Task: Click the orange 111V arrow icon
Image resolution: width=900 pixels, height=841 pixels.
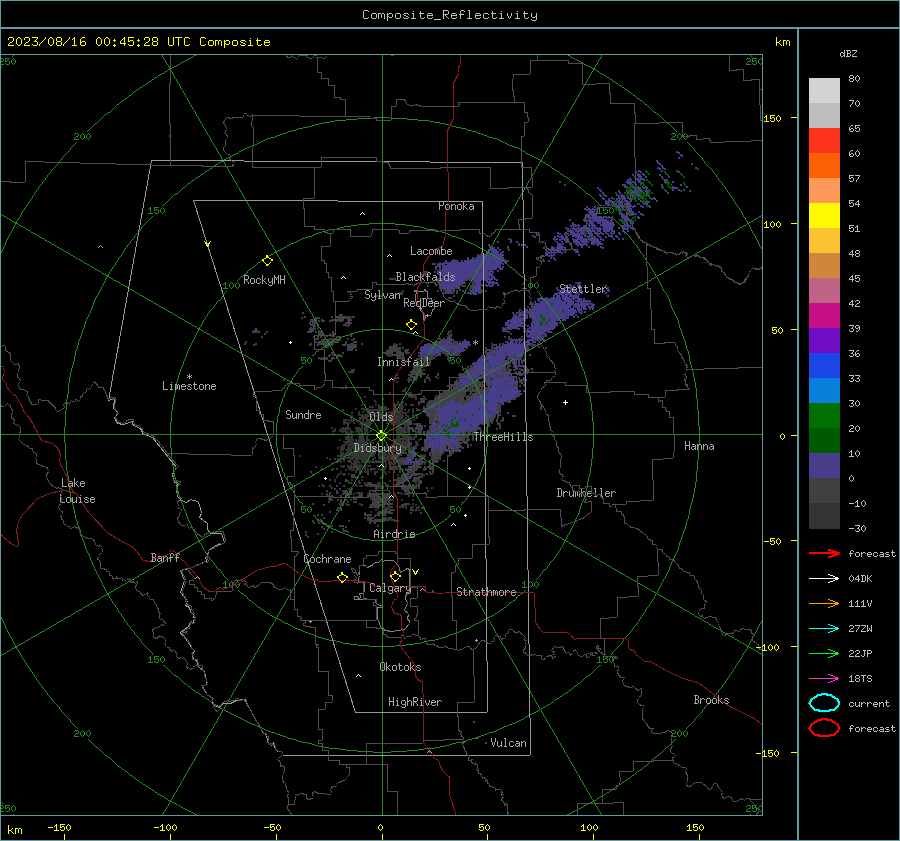Action: [824, 603]
